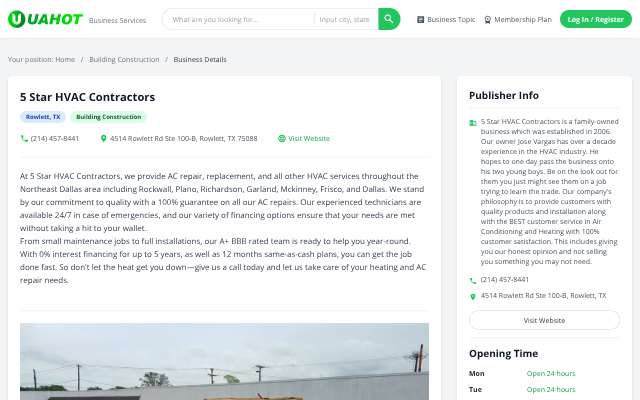Click the green search magnifier button
This screenshot has height=400, width=640.
tap(389, 19)
